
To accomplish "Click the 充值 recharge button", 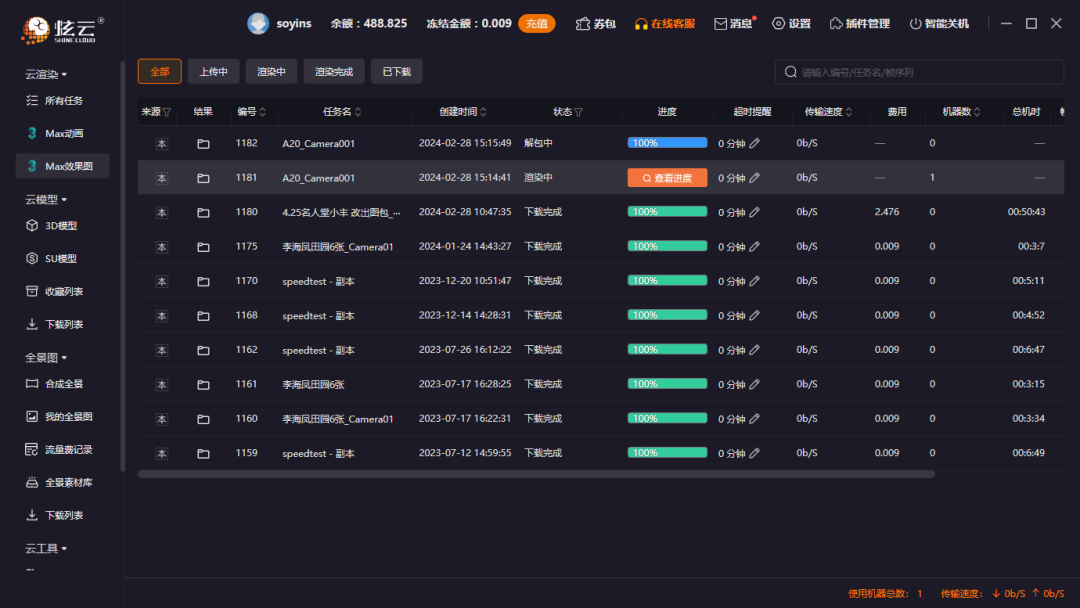I will (536, 24).
